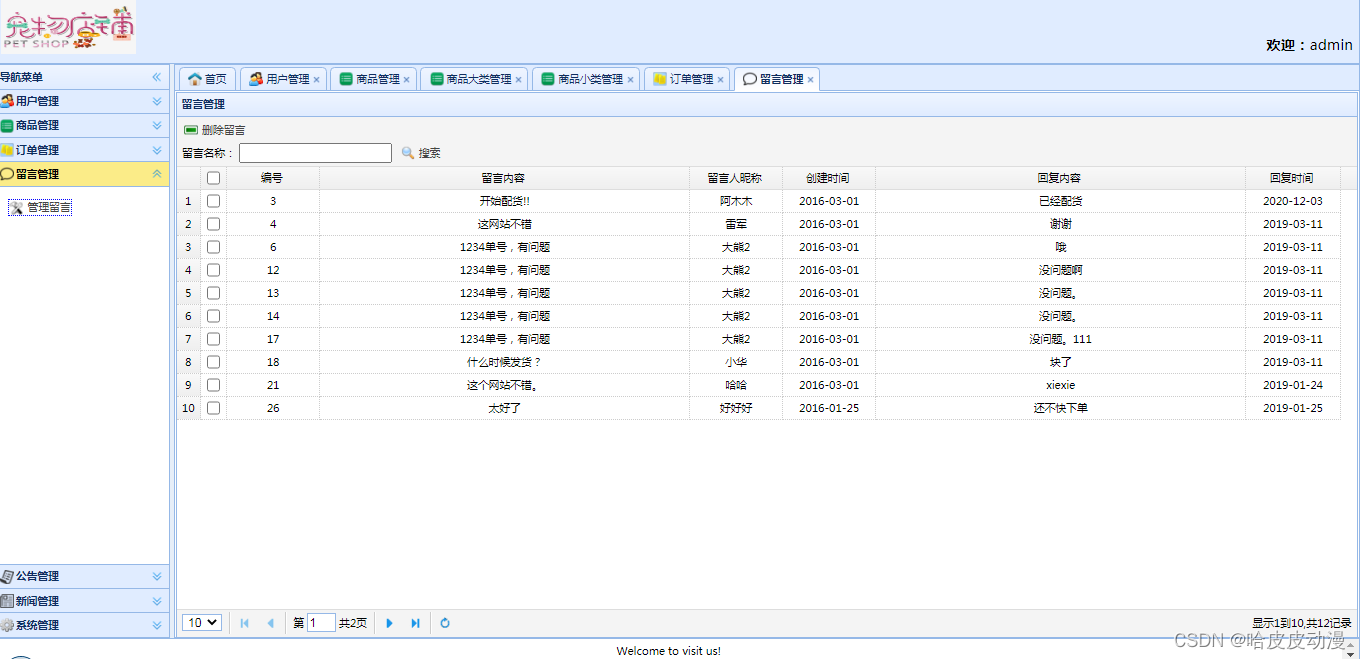Image resolution: width=1360 pixels, height=659 pixels.
Task: Select the nickname cell 好好好
Action: point(735,408)
